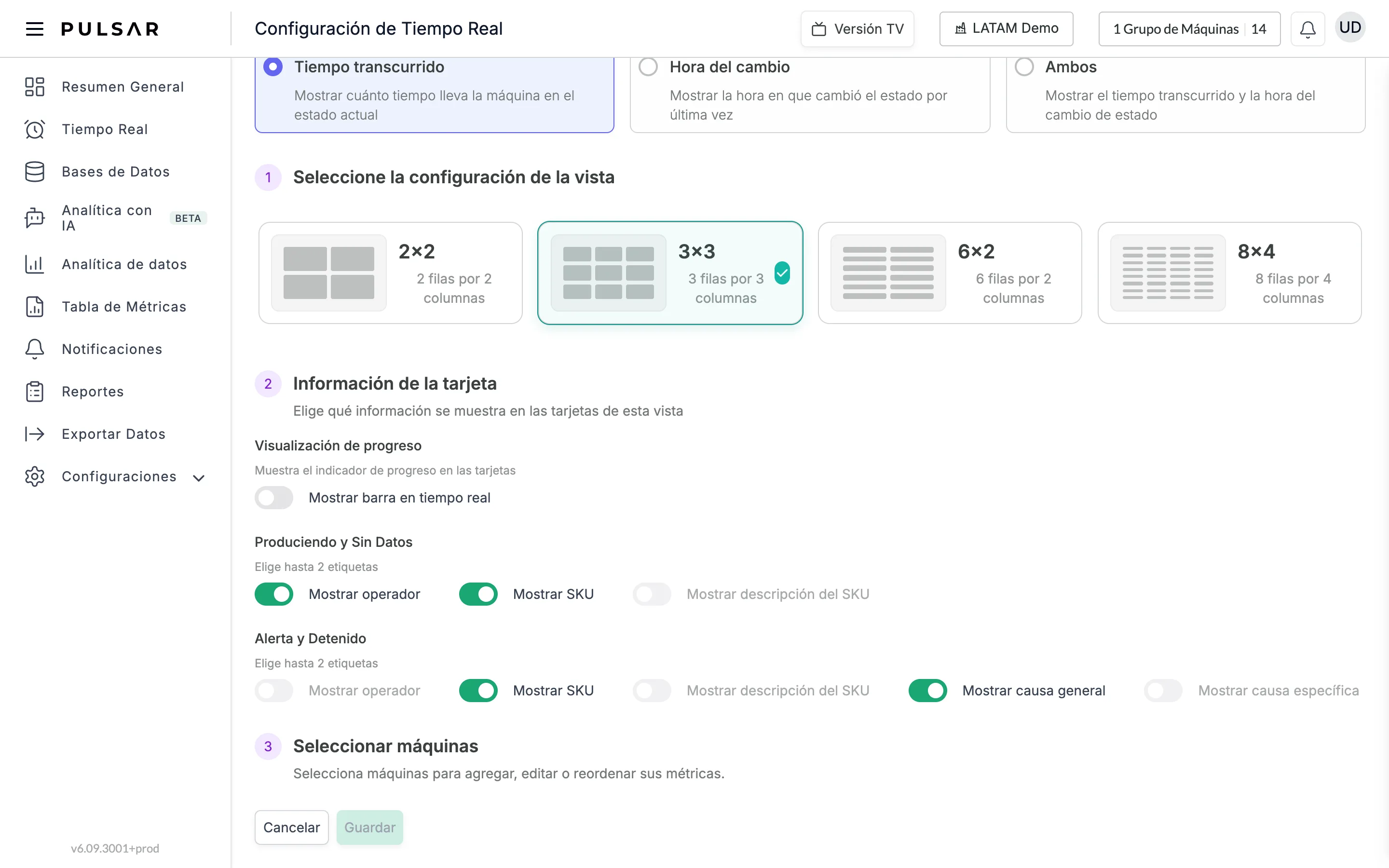Select Tiempo transcurrido radio option
1389x868 pixels.
click(x=272, y=67)
